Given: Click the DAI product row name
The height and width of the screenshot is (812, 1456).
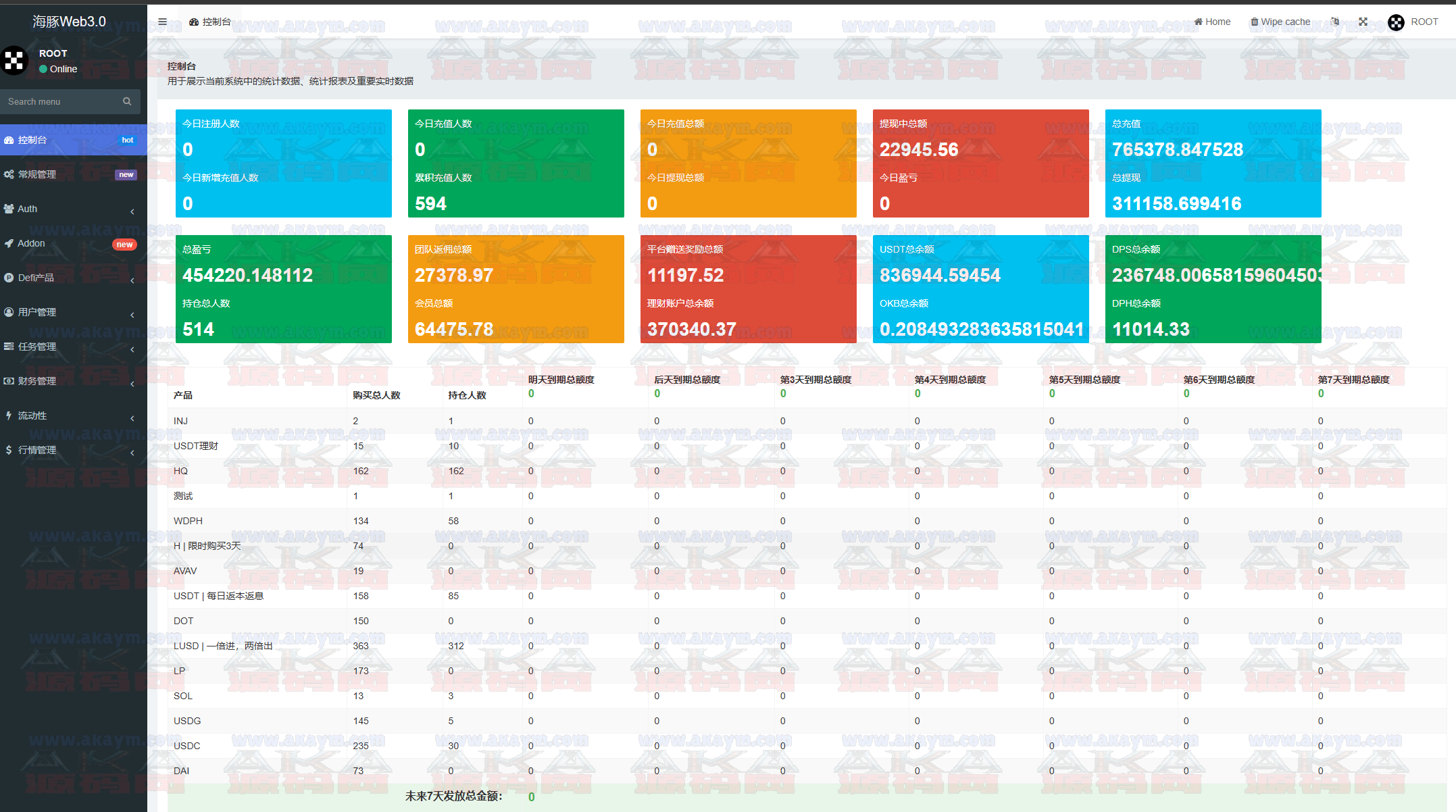Looking at the screenshot, I should click(x=182, y=771).
